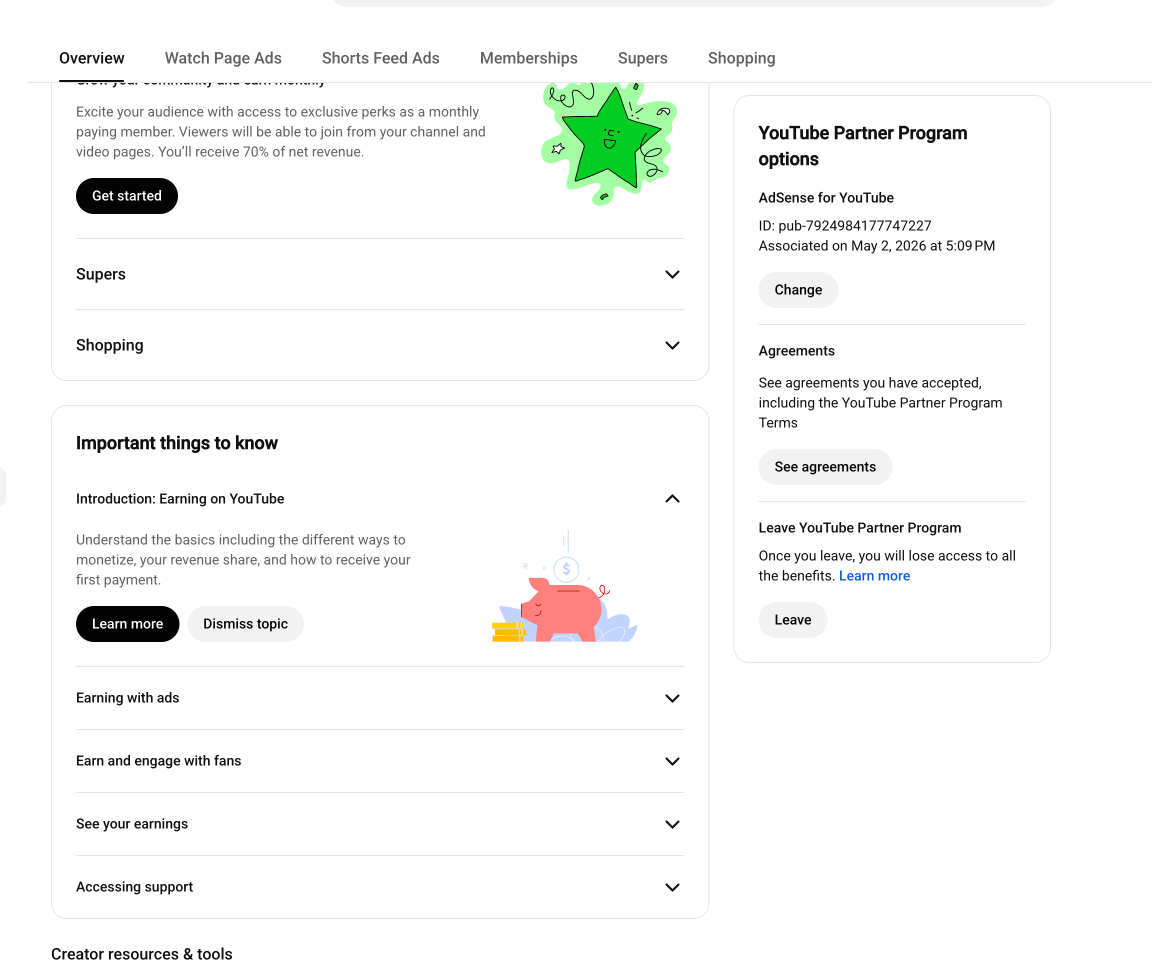Click Learn more about earning
The height and width of the screenshot is (963, 1152).
pyautogui.click(x=127, y=624)
